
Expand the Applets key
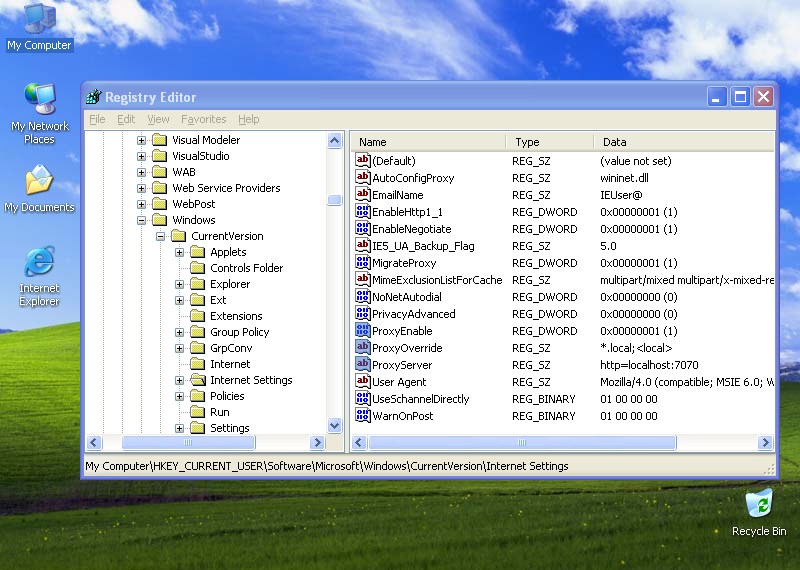179,252
